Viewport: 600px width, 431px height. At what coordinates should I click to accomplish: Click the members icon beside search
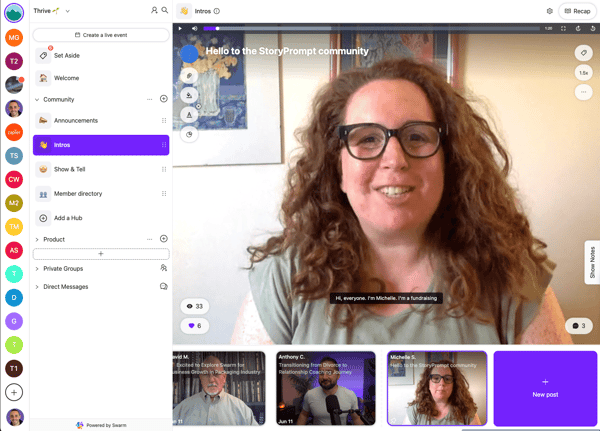[x=154, y=10]
